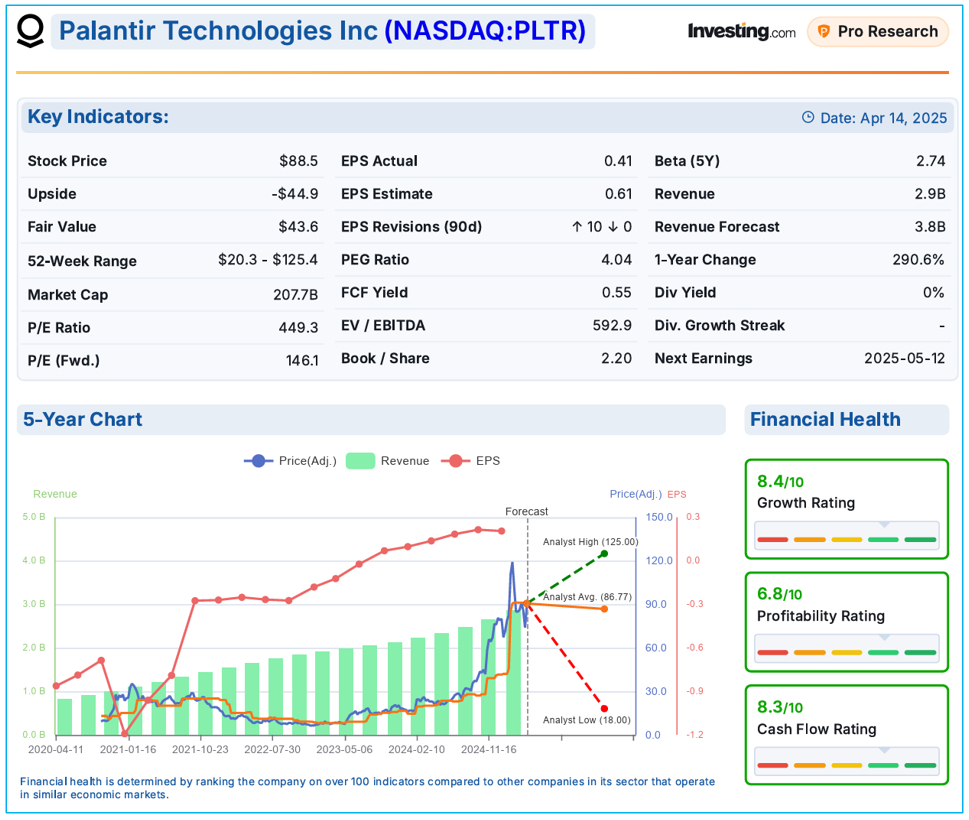This screenshot has width=969, height=820.
Task: Click the Profitability Rating score bar
Action: click(x=847, y=649)
